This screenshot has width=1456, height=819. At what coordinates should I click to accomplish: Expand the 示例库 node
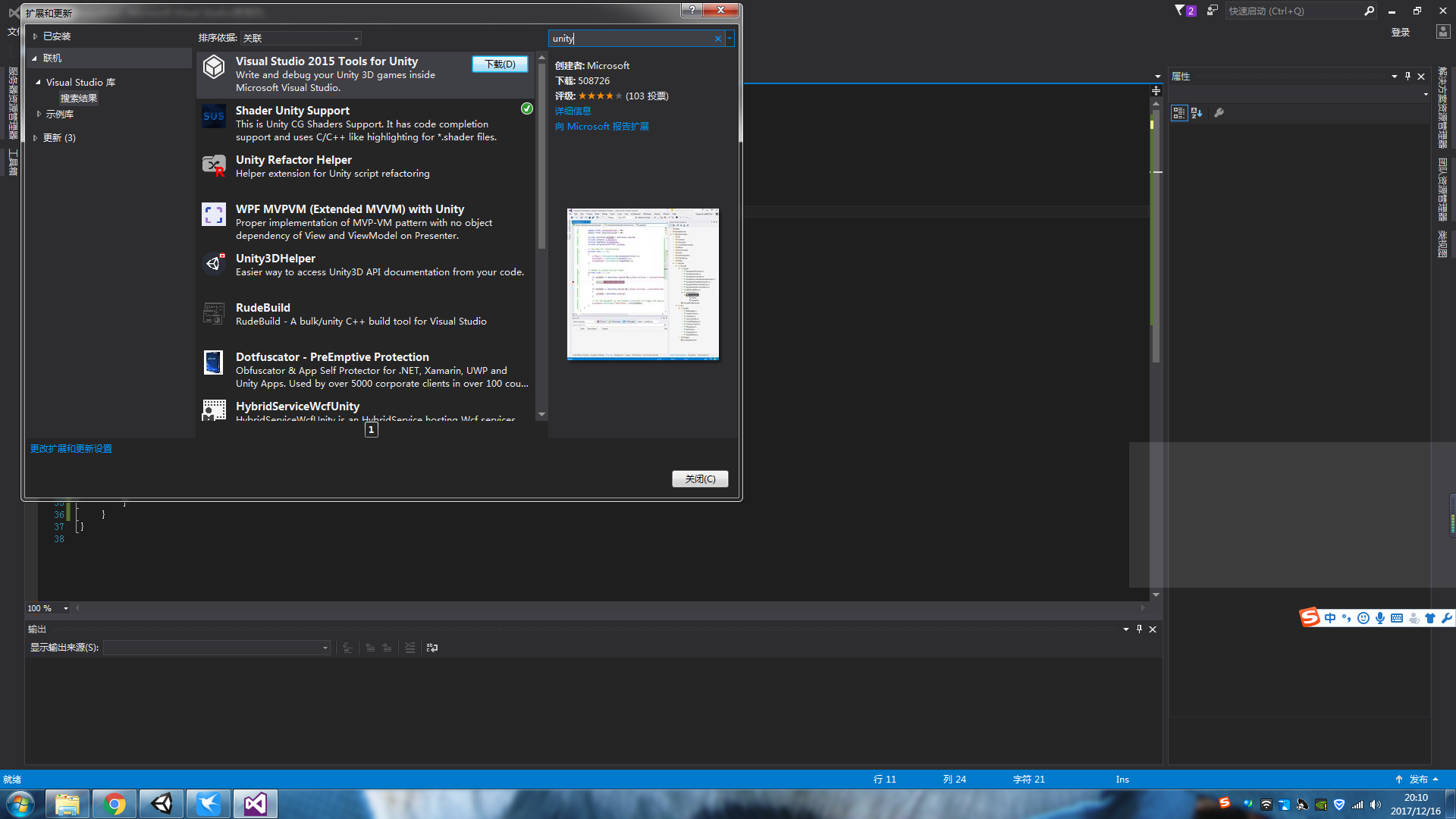pos(39,115)
